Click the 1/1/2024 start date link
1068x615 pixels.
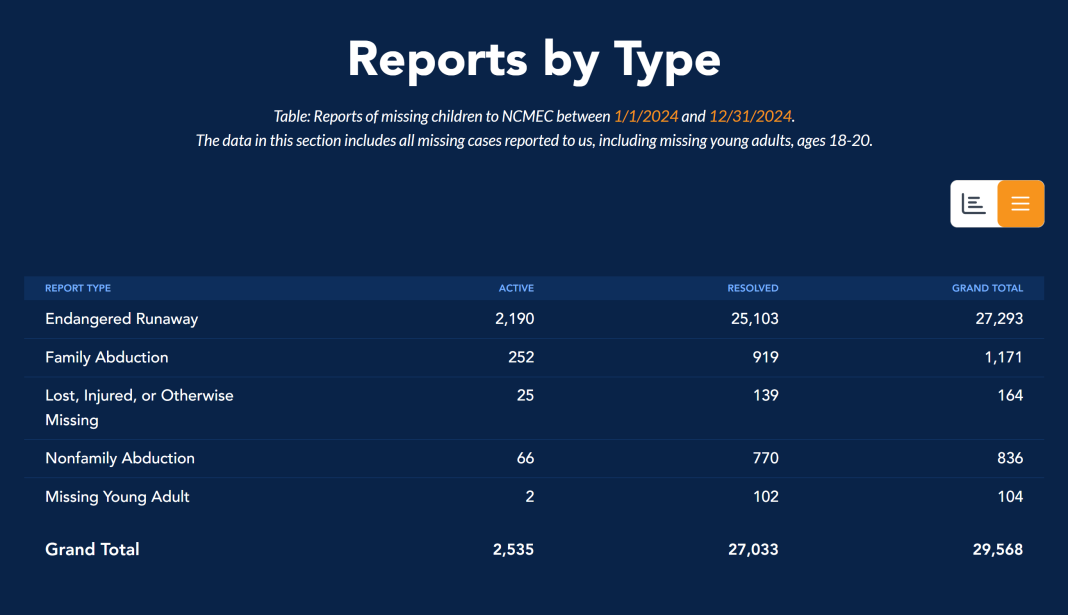pos(645,116)
